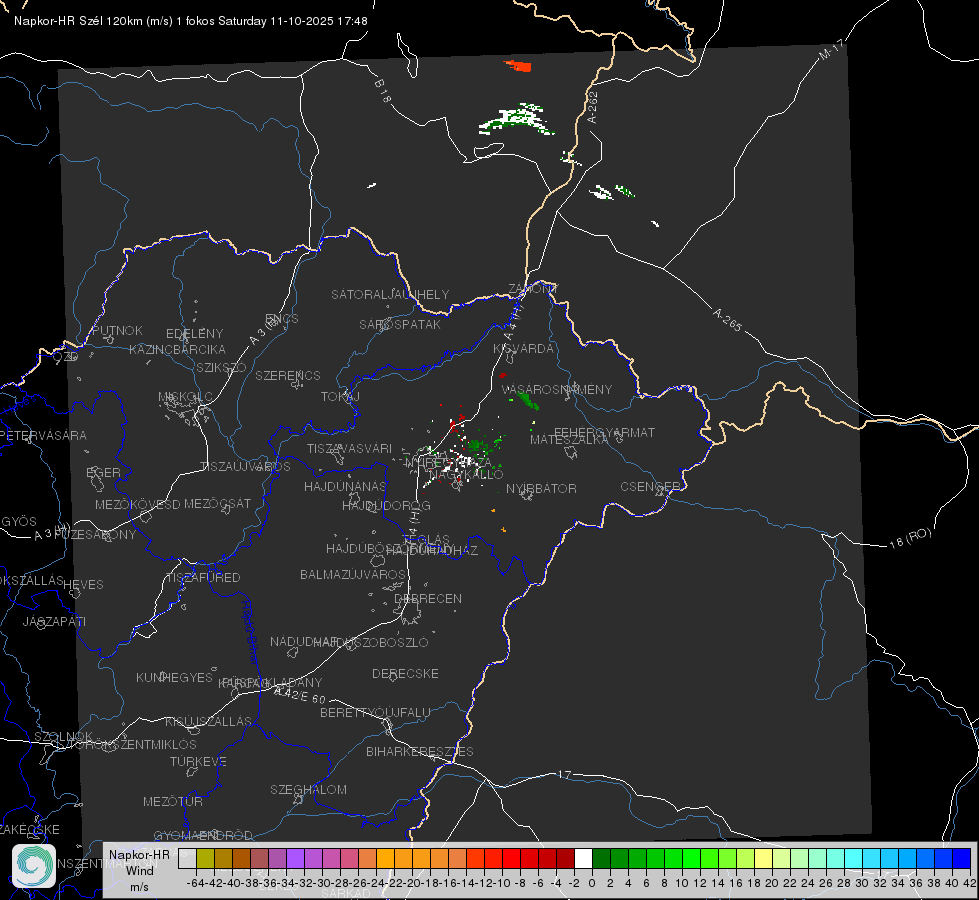
Task: Click the VÁSÁROSNAMÉNY label
Action: point(557,389)
